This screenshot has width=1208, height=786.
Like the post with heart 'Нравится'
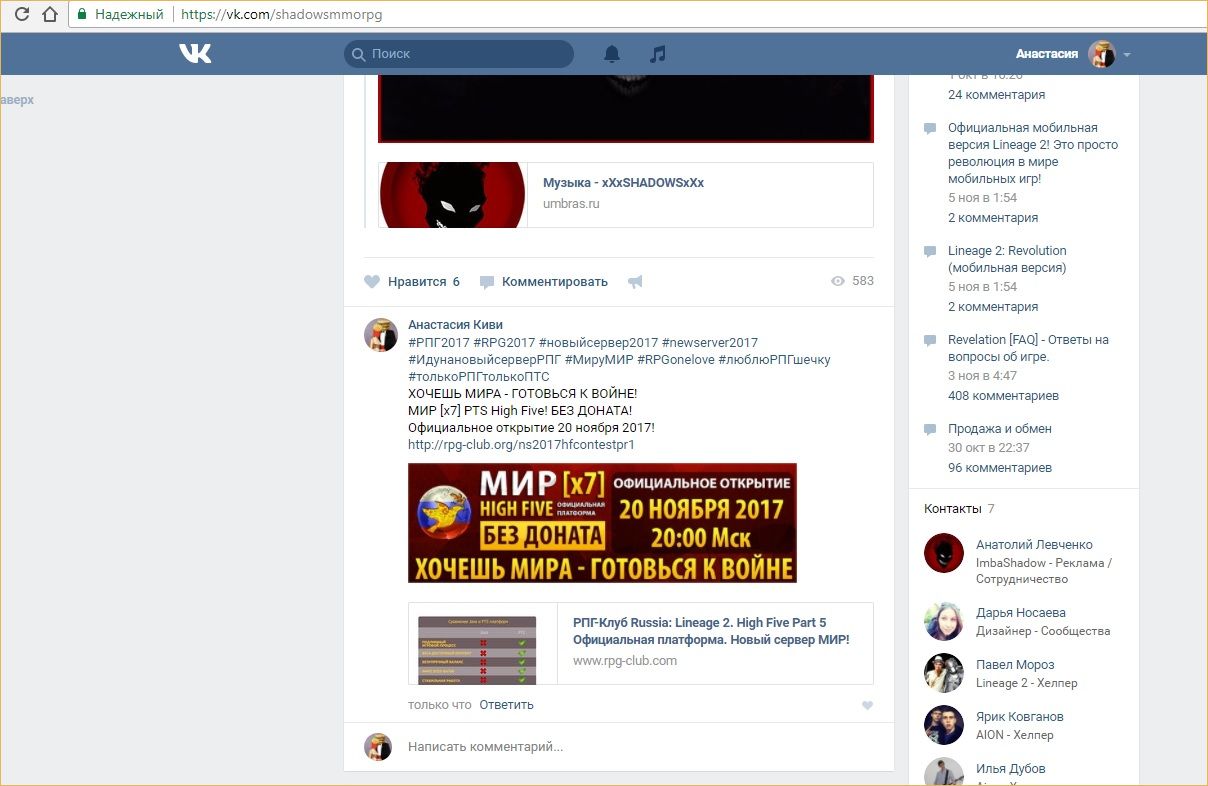click(x=372, y=282)
